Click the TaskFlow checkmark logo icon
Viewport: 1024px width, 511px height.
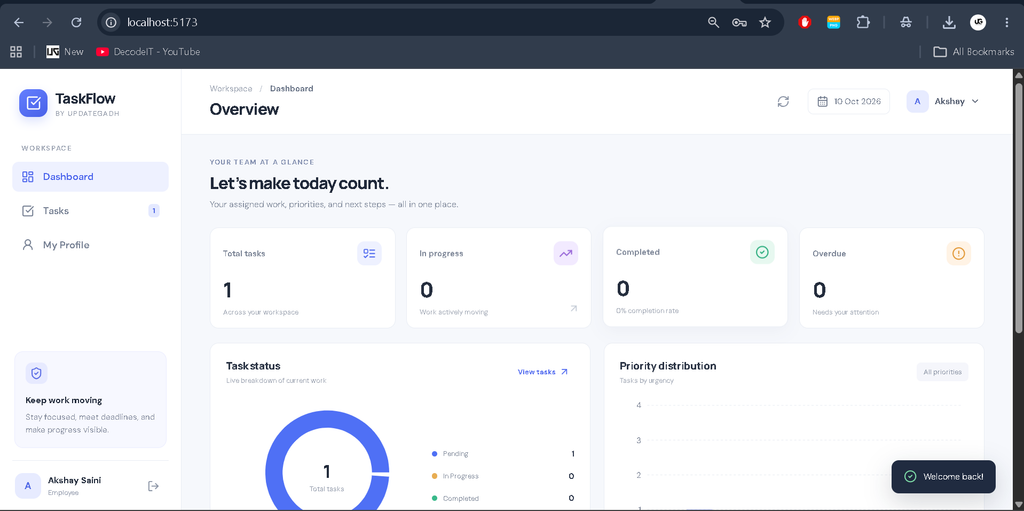(33, 103)
